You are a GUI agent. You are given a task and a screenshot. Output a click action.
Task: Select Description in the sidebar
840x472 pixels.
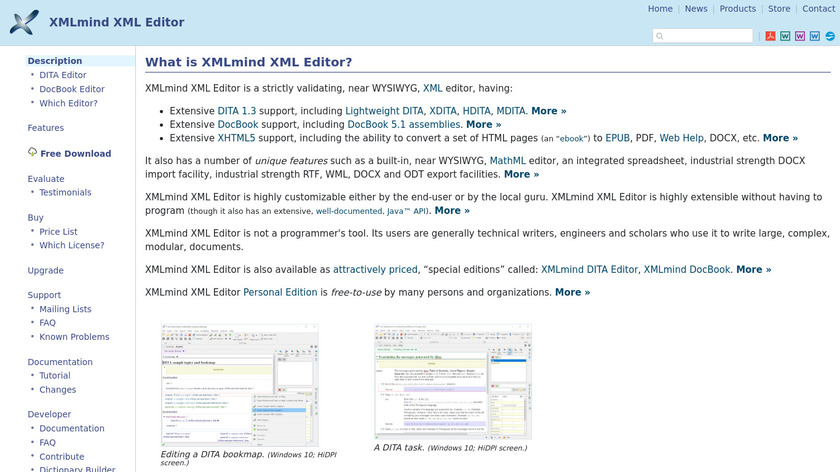pyautogui.click(x=55, y=61)
